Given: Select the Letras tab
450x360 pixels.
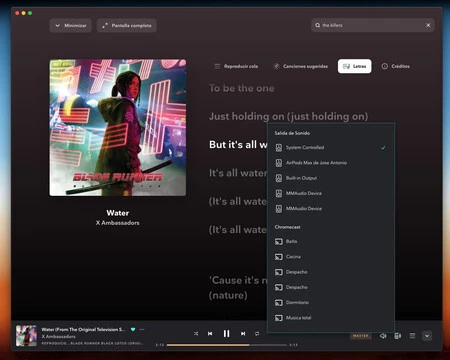Looking at the screenshot, I should (354, 66).
